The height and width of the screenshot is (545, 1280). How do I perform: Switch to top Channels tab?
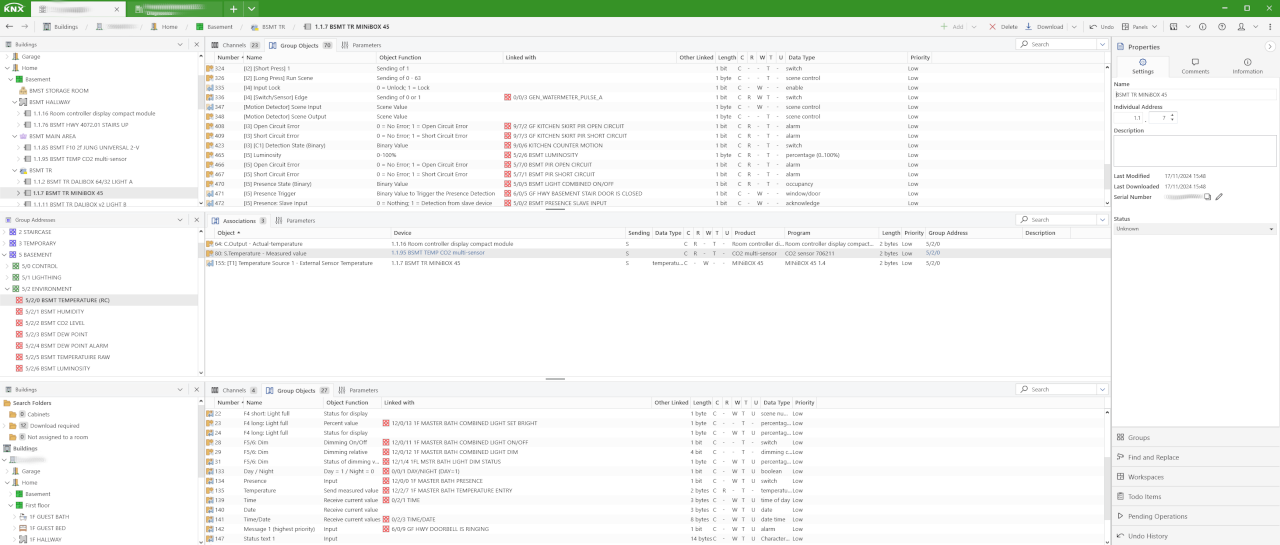click(x=233, y=45)
